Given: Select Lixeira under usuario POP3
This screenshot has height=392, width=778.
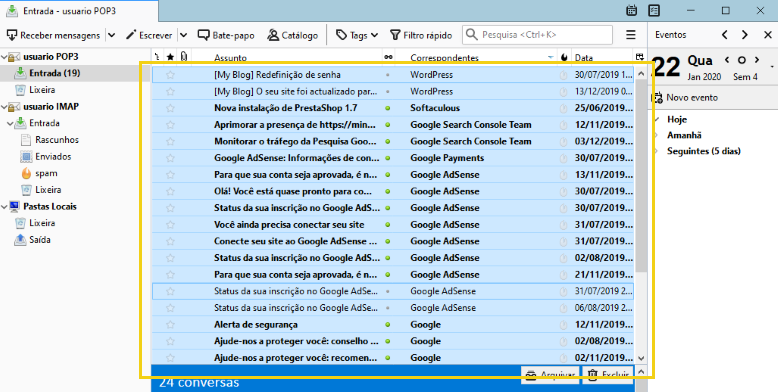Looking at the screenshot, I should click(42, 90).
